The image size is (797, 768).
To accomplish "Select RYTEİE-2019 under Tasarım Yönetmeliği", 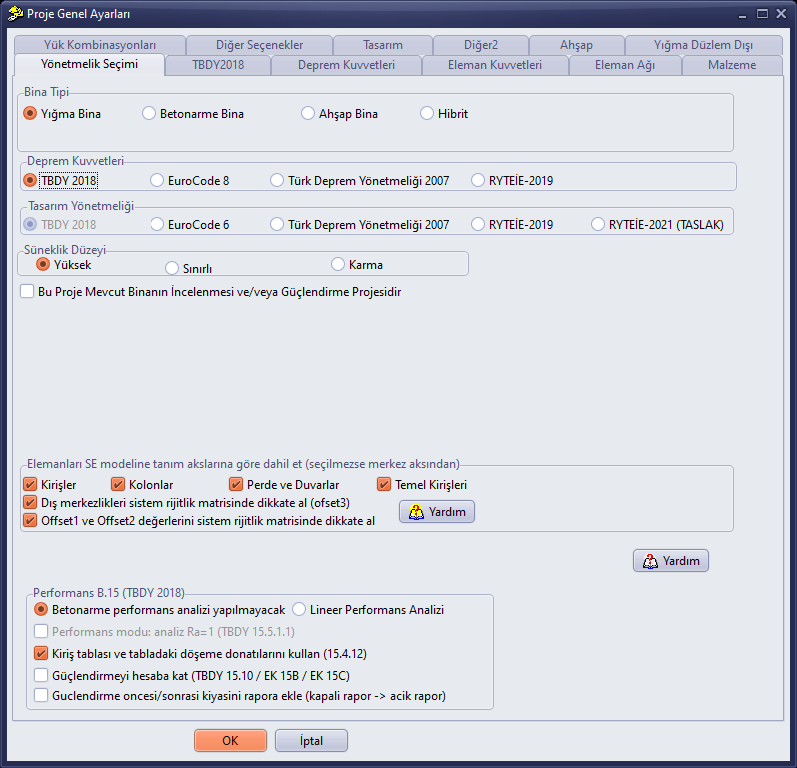I will pyautogui.click(x=512, y=224).
